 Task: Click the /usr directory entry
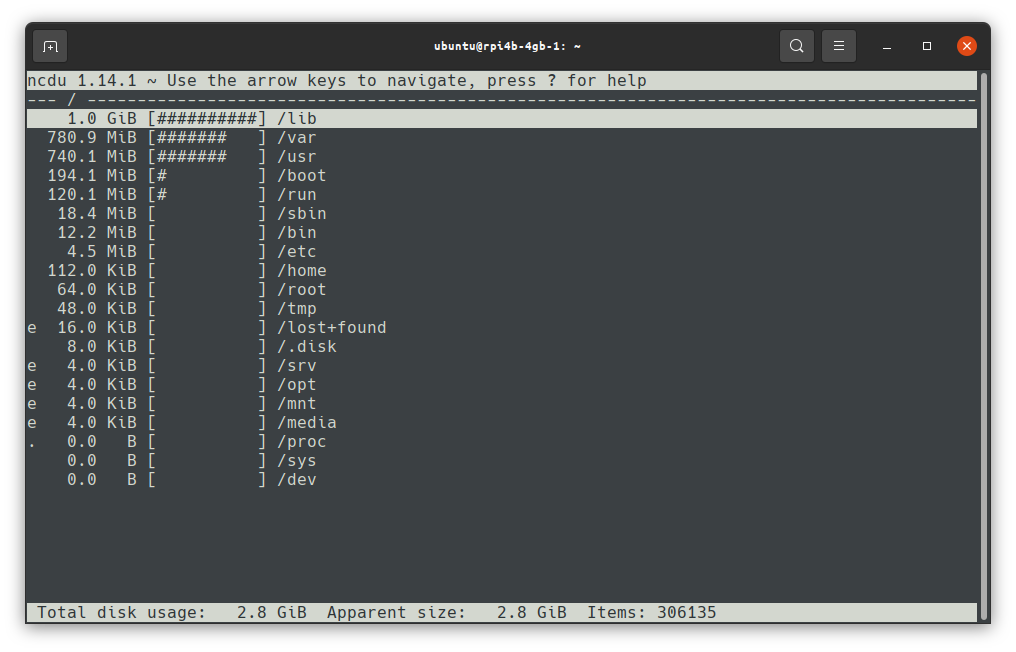click(x=296, y=157)
